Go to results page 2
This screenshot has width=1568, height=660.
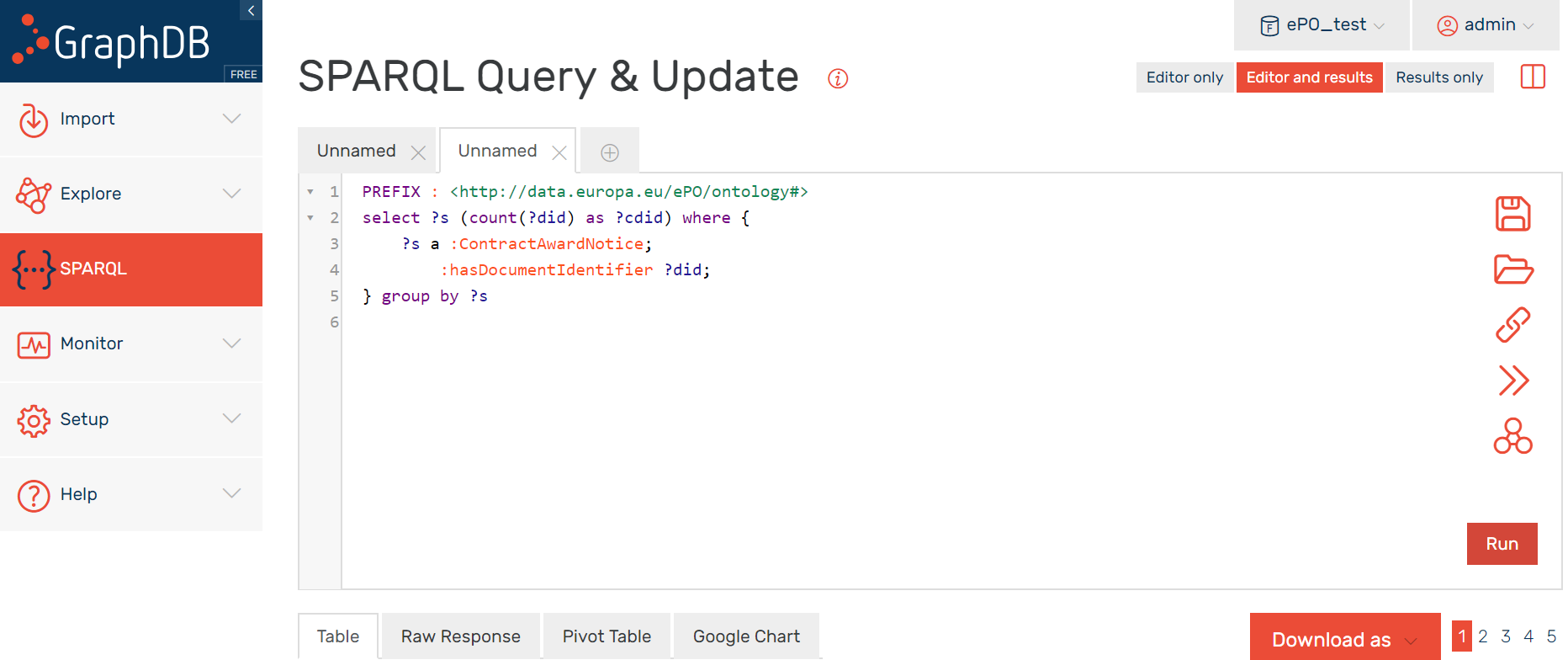(x=1483, y=636)
